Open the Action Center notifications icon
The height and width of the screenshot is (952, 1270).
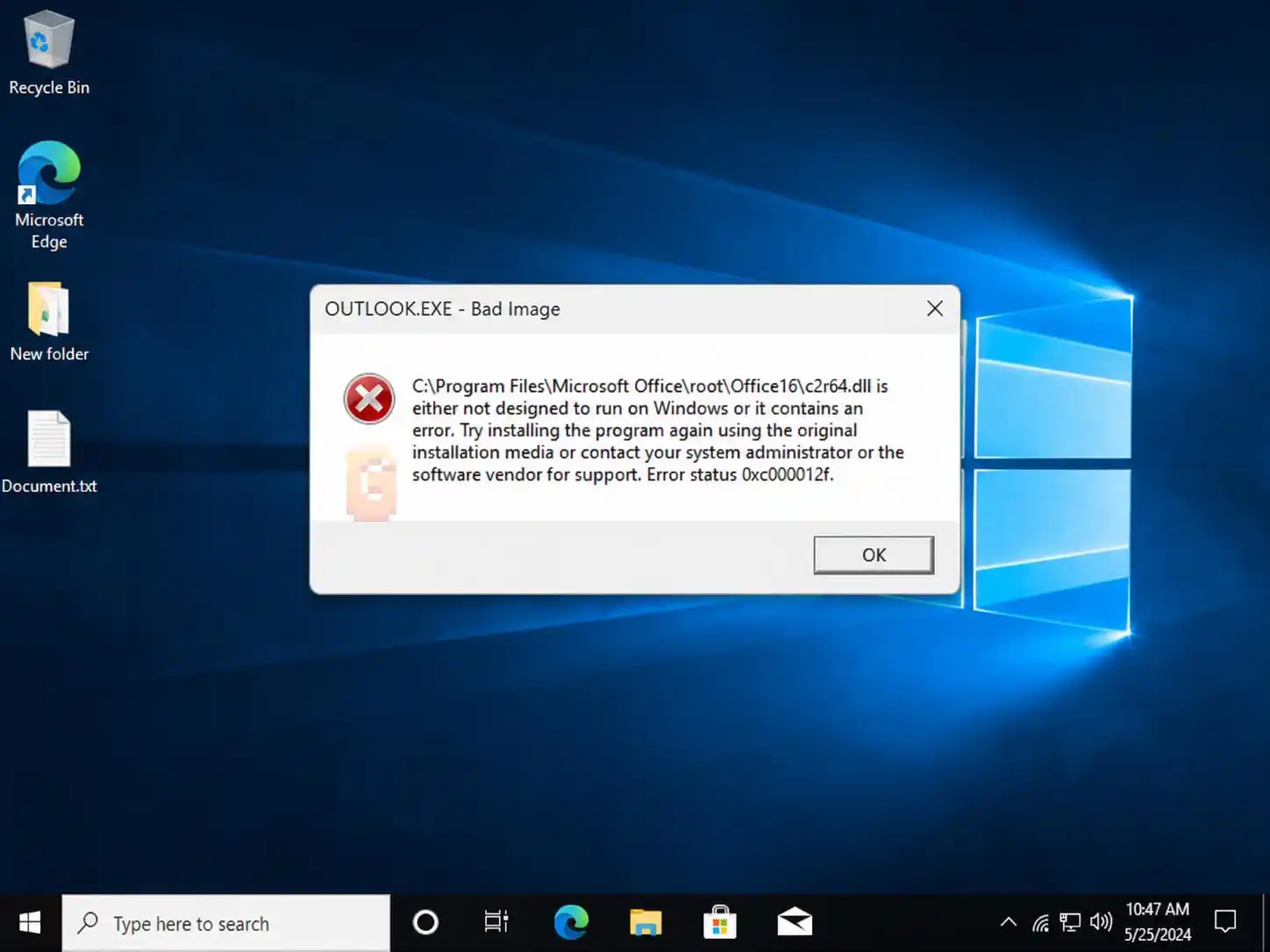(1225, 922)
